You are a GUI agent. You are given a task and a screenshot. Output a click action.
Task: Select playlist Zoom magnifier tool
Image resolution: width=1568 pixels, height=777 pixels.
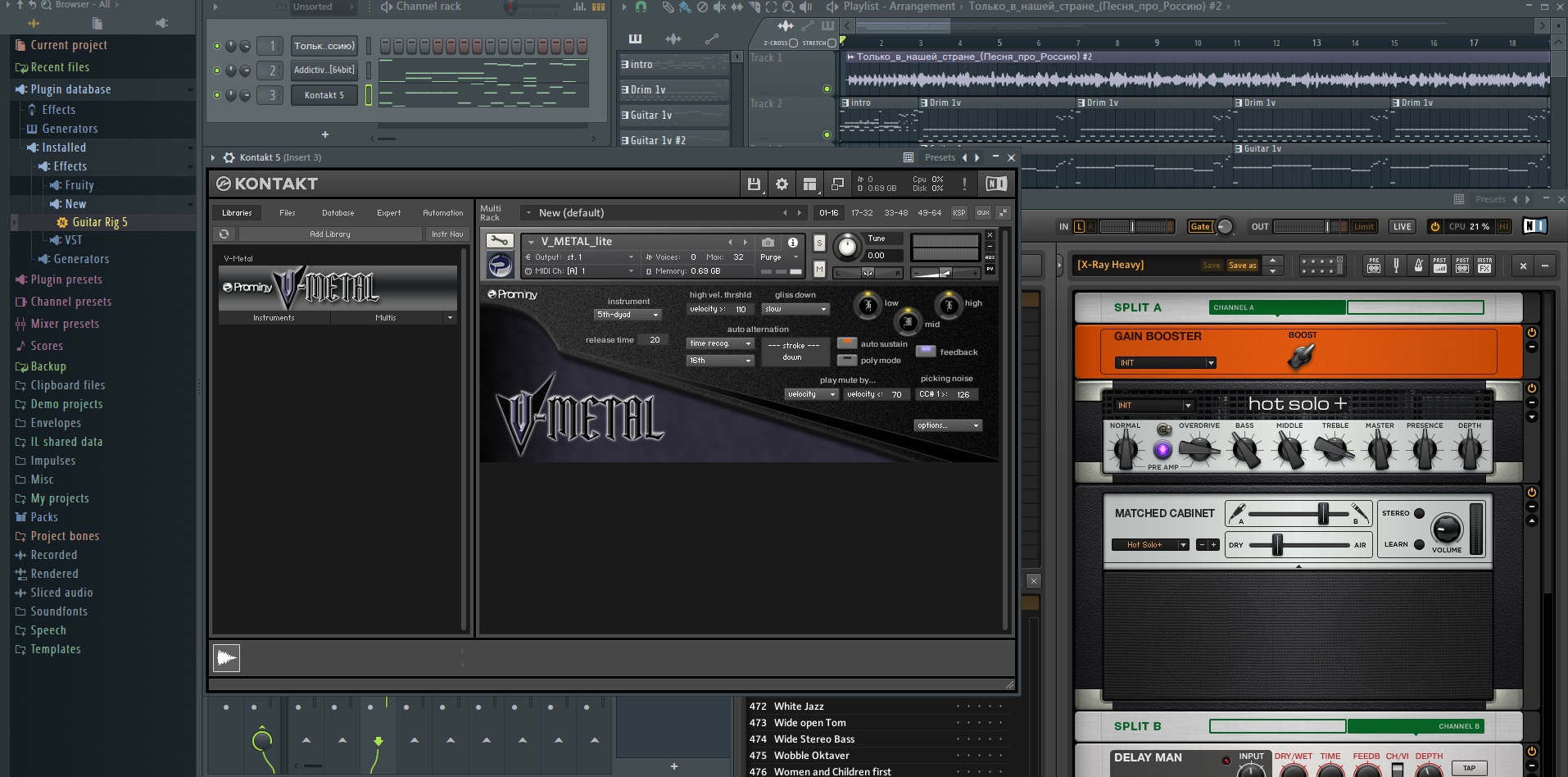point(788,7)
